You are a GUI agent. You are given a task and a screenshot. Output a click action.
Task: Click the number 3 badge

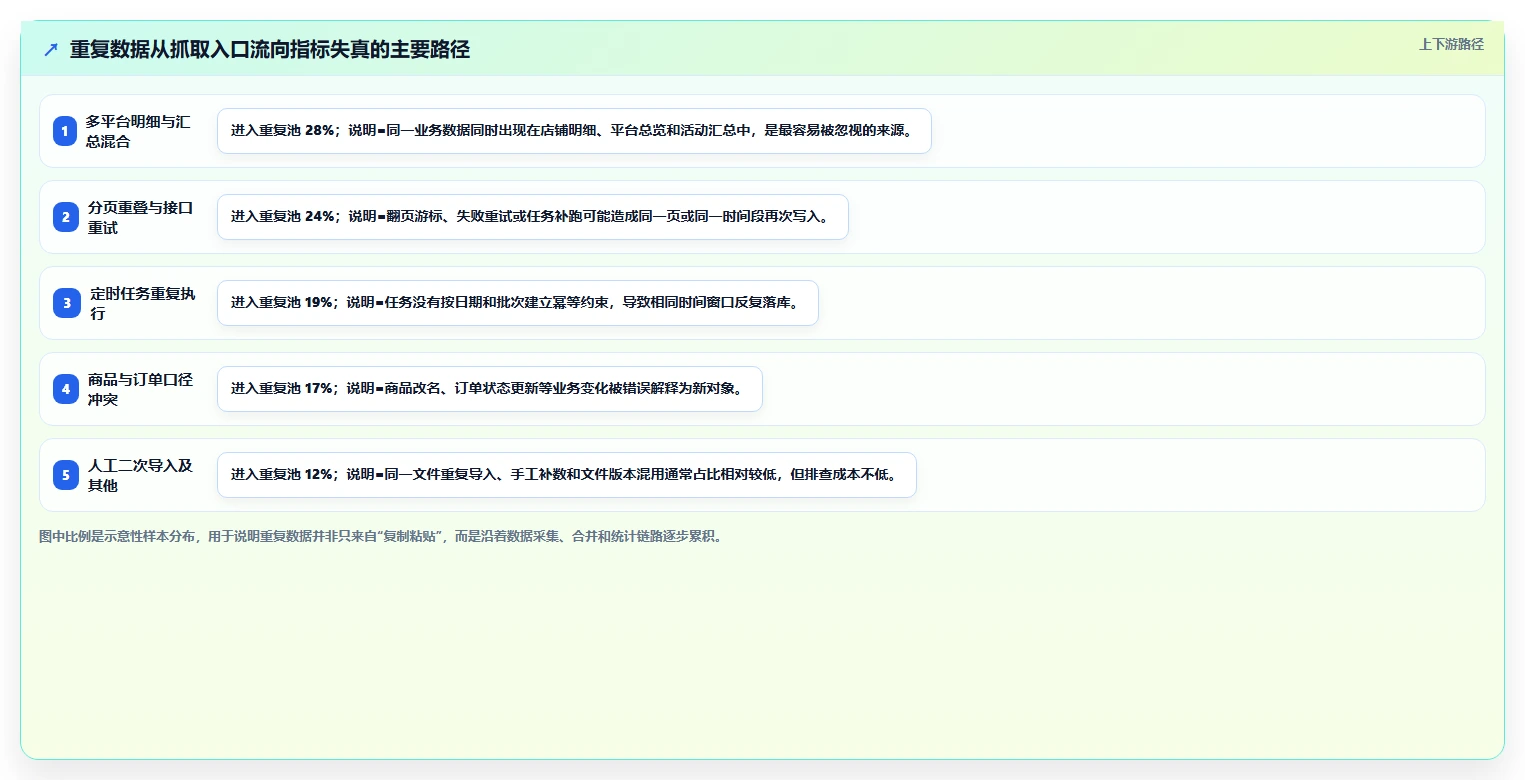pyautogui.click(x=67, y=303)
